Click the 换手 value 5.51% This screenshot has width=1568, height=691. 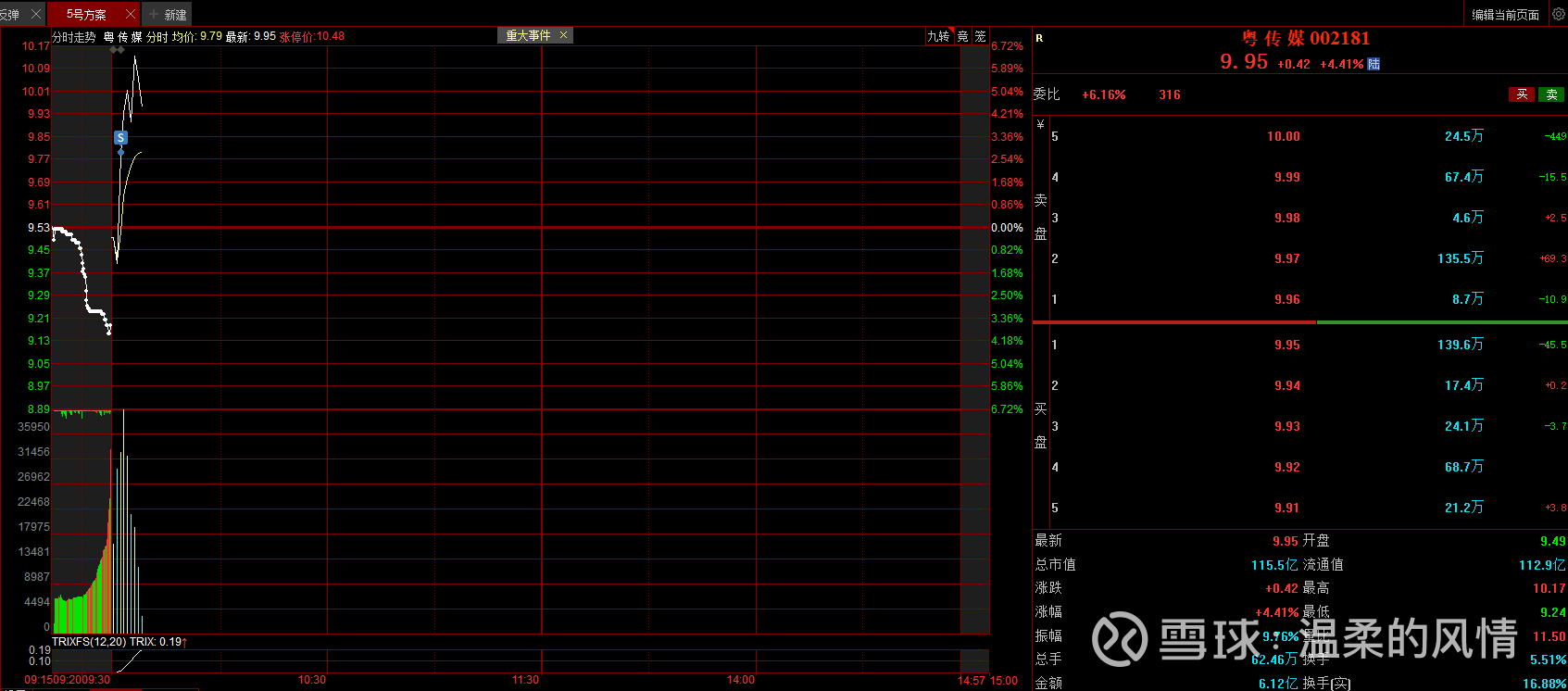1548,660
